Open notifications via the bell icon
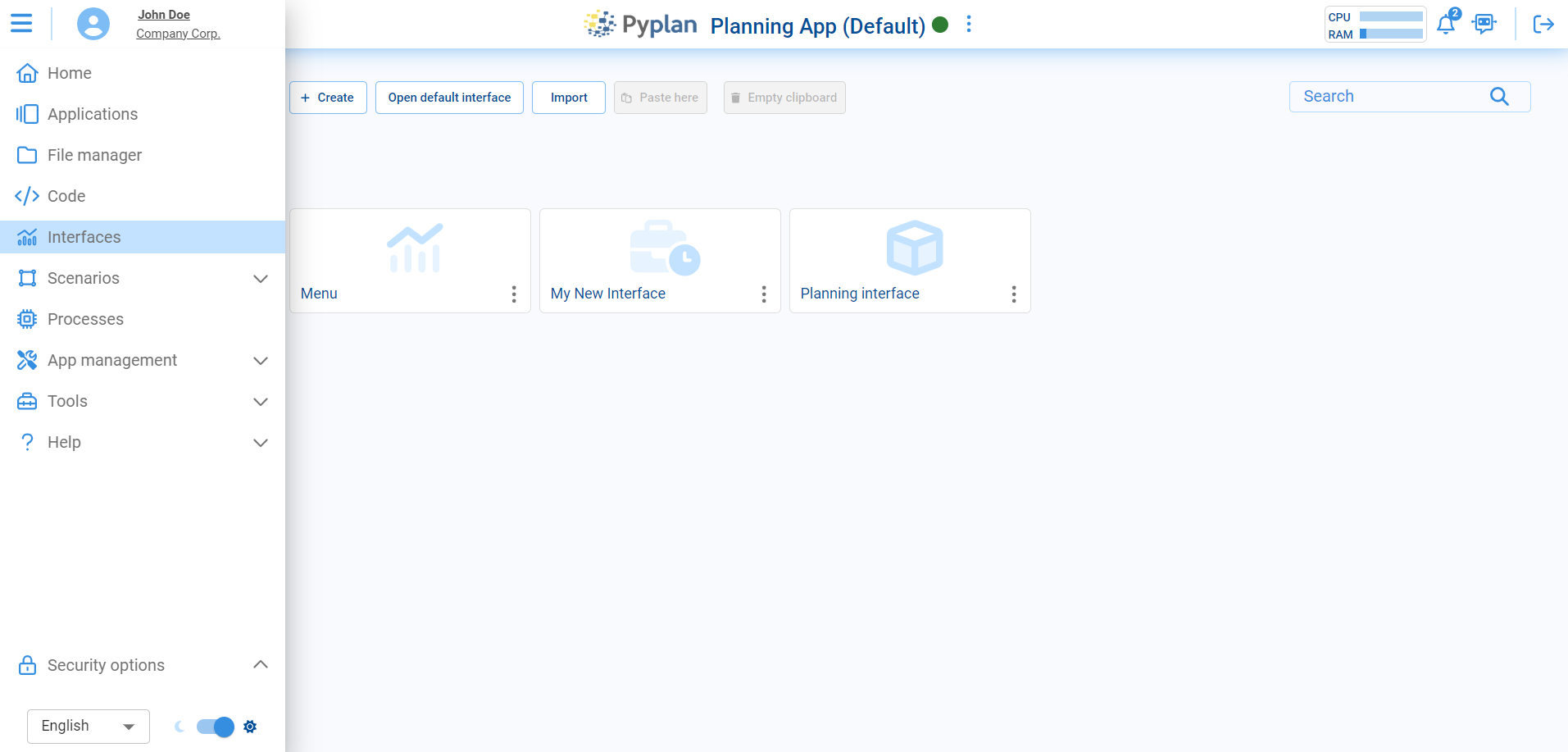Viewport: 1568px width, 752px height. tap(1445, 24)
